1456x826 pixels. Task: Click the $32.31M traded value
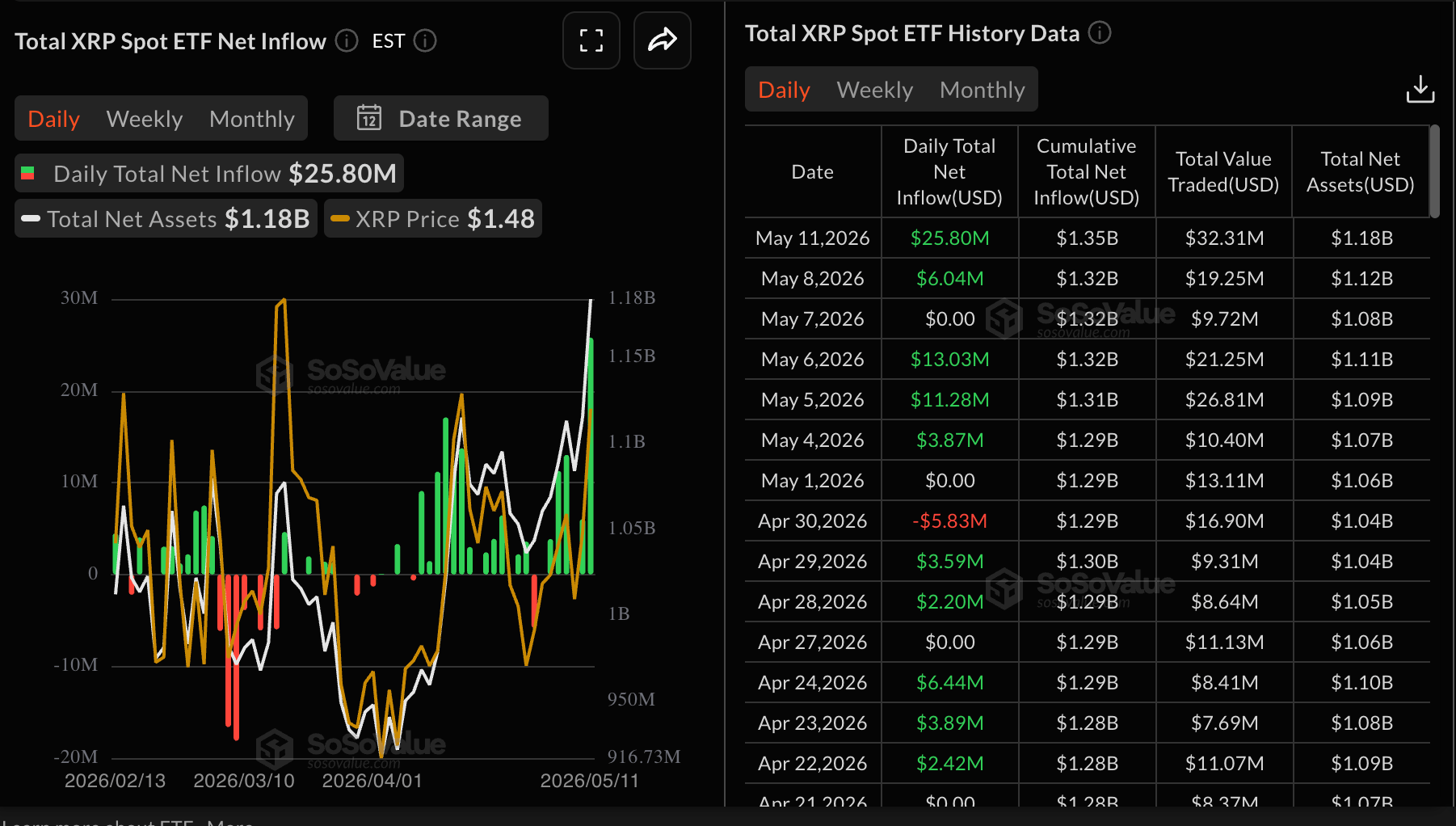1225,238
